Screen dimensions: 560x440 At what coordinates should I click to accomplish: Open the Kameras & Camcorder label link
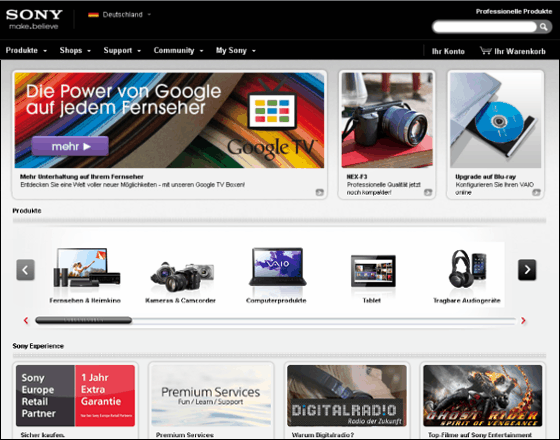(180, 300)
